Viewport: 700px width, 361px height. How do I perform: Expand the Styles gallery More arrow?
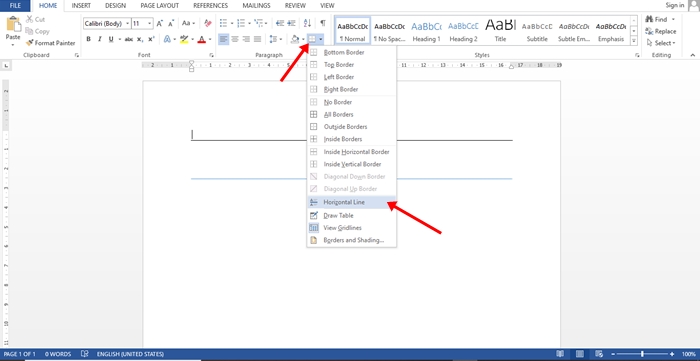coord(633,41)
